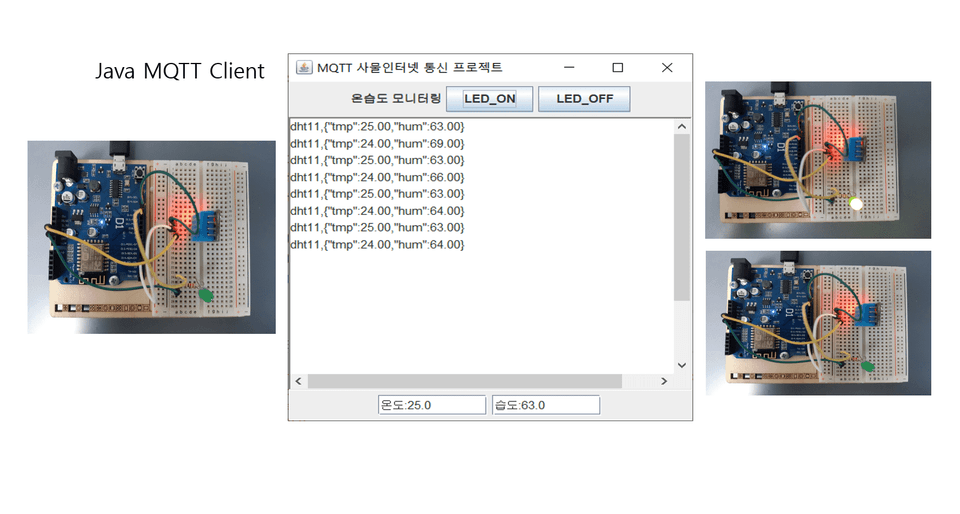The width and height of the screenshot is (960, 514).
Task: Click the last log line in the text area
Action: click(377, 245)
